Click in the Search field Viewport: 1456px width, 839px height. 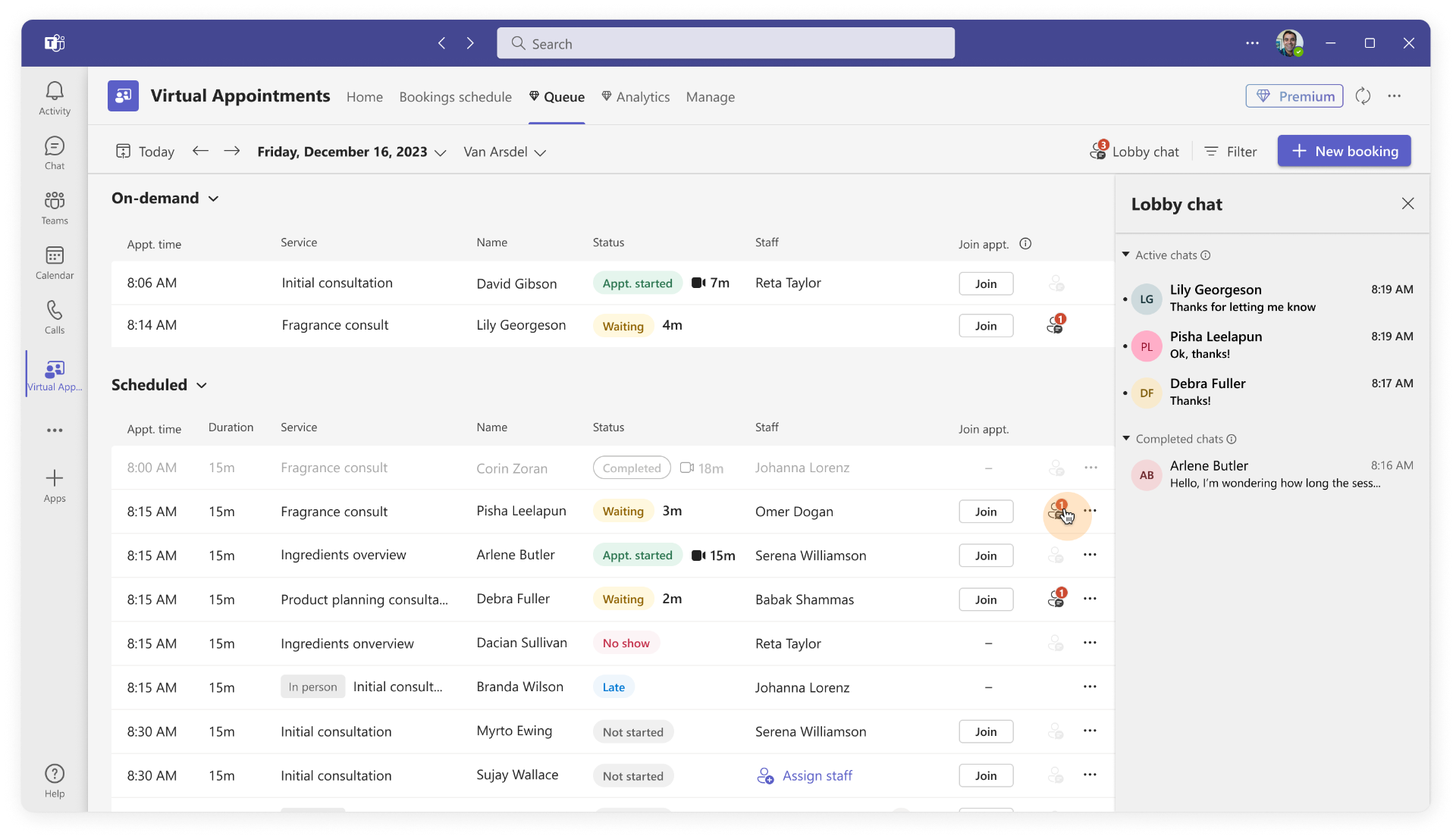tap(726, 43)
